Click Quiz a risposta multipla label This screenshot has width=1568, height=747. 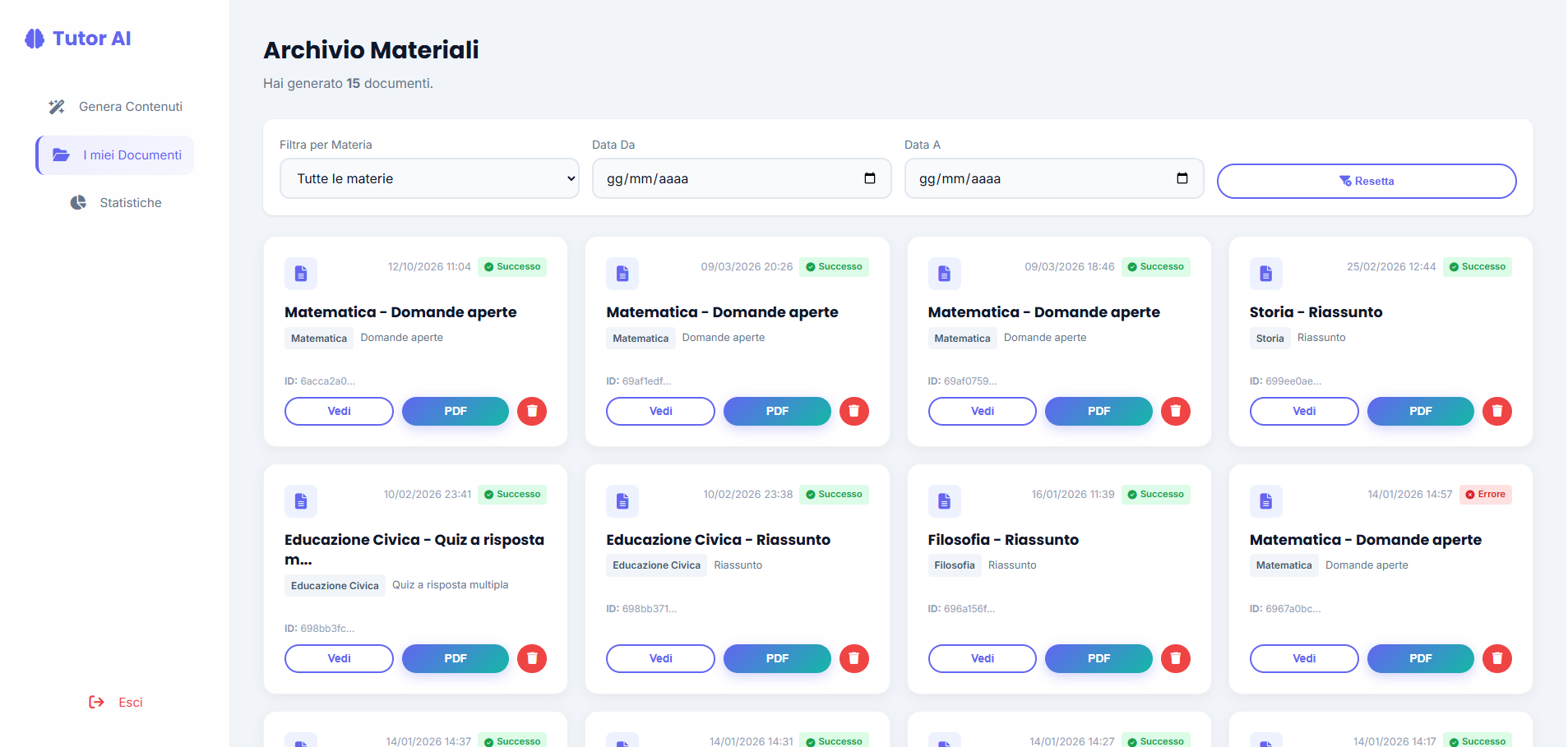pos(450,585)
